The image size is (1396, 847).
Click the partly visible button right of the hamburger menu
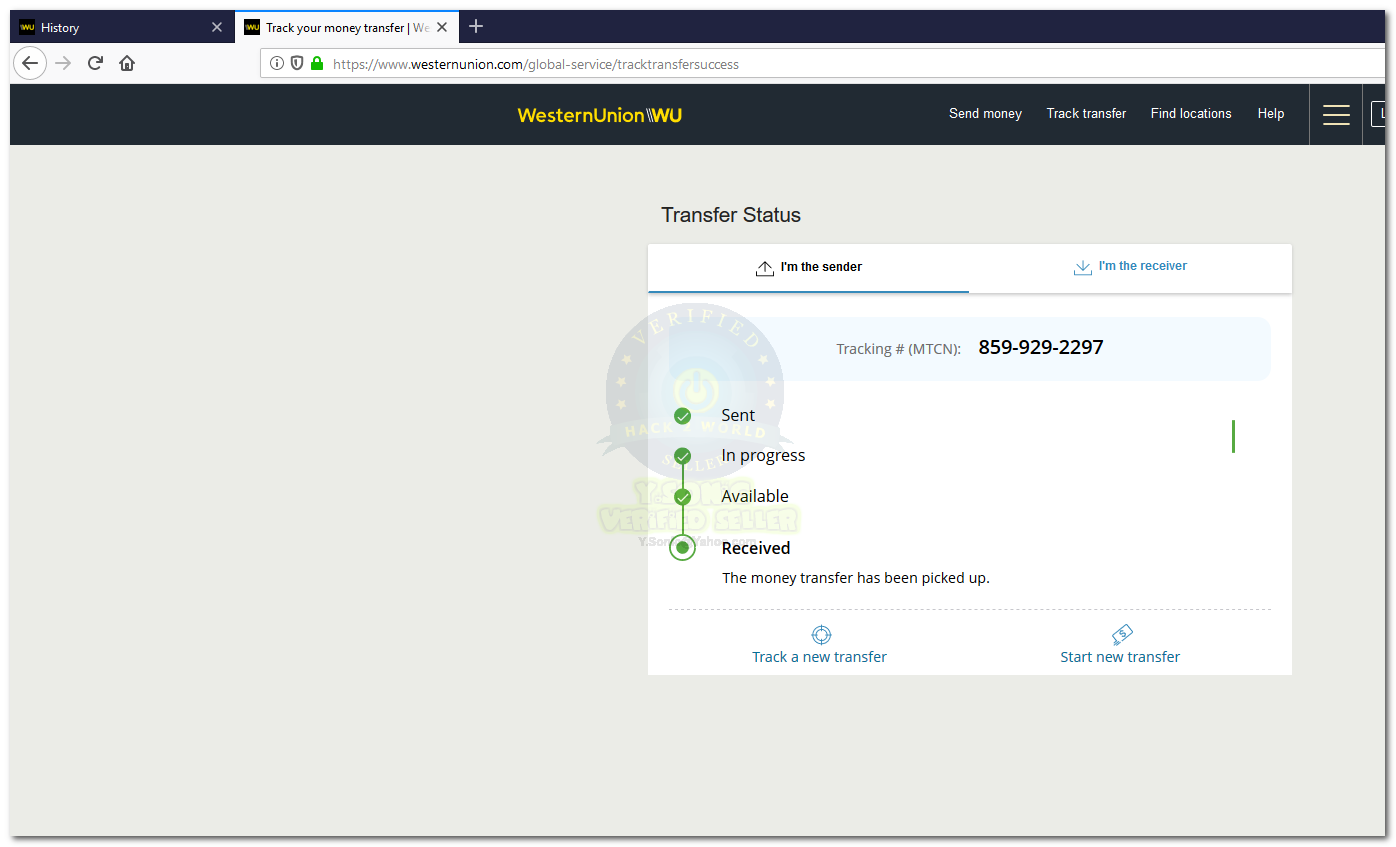[x=1378, y=114]
